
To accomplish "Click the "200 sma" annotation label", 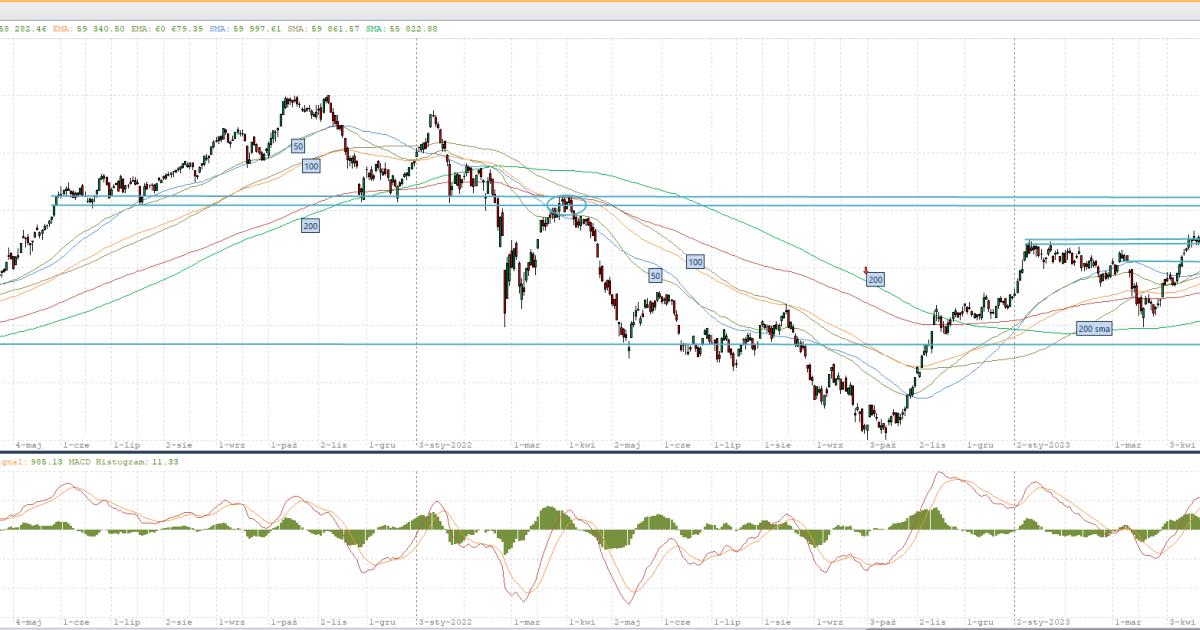I will click(1094, 328).
